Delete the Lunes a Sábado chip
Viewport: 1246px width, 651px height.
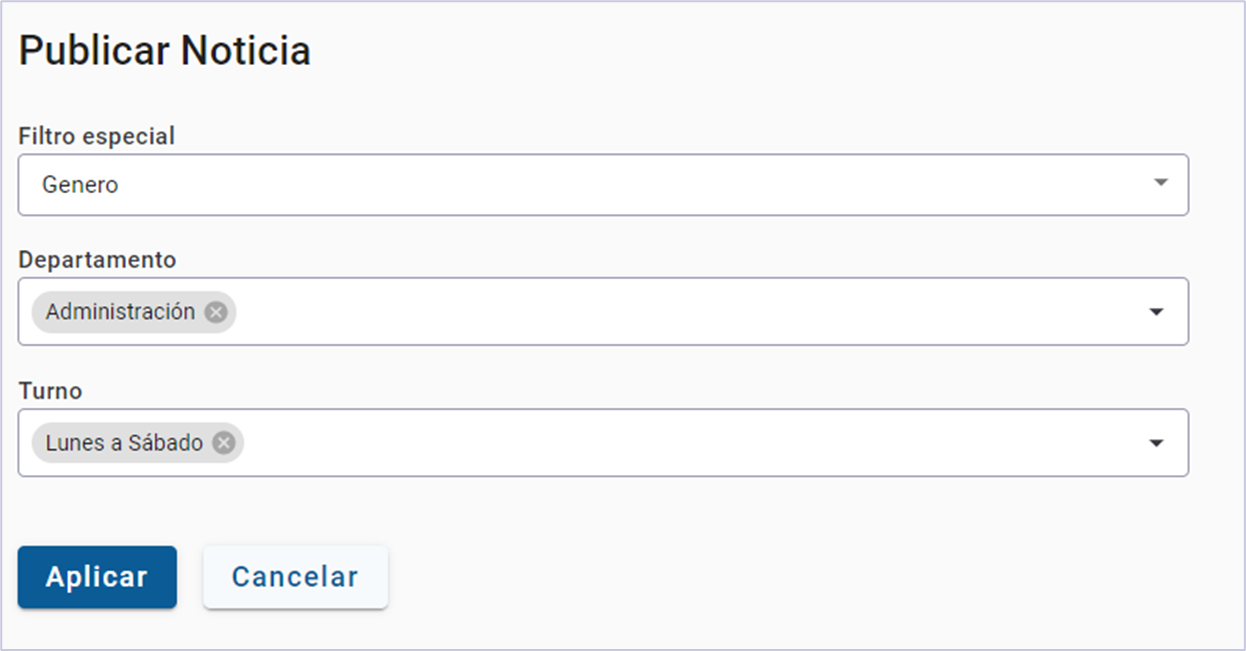[x=224, y=443]
